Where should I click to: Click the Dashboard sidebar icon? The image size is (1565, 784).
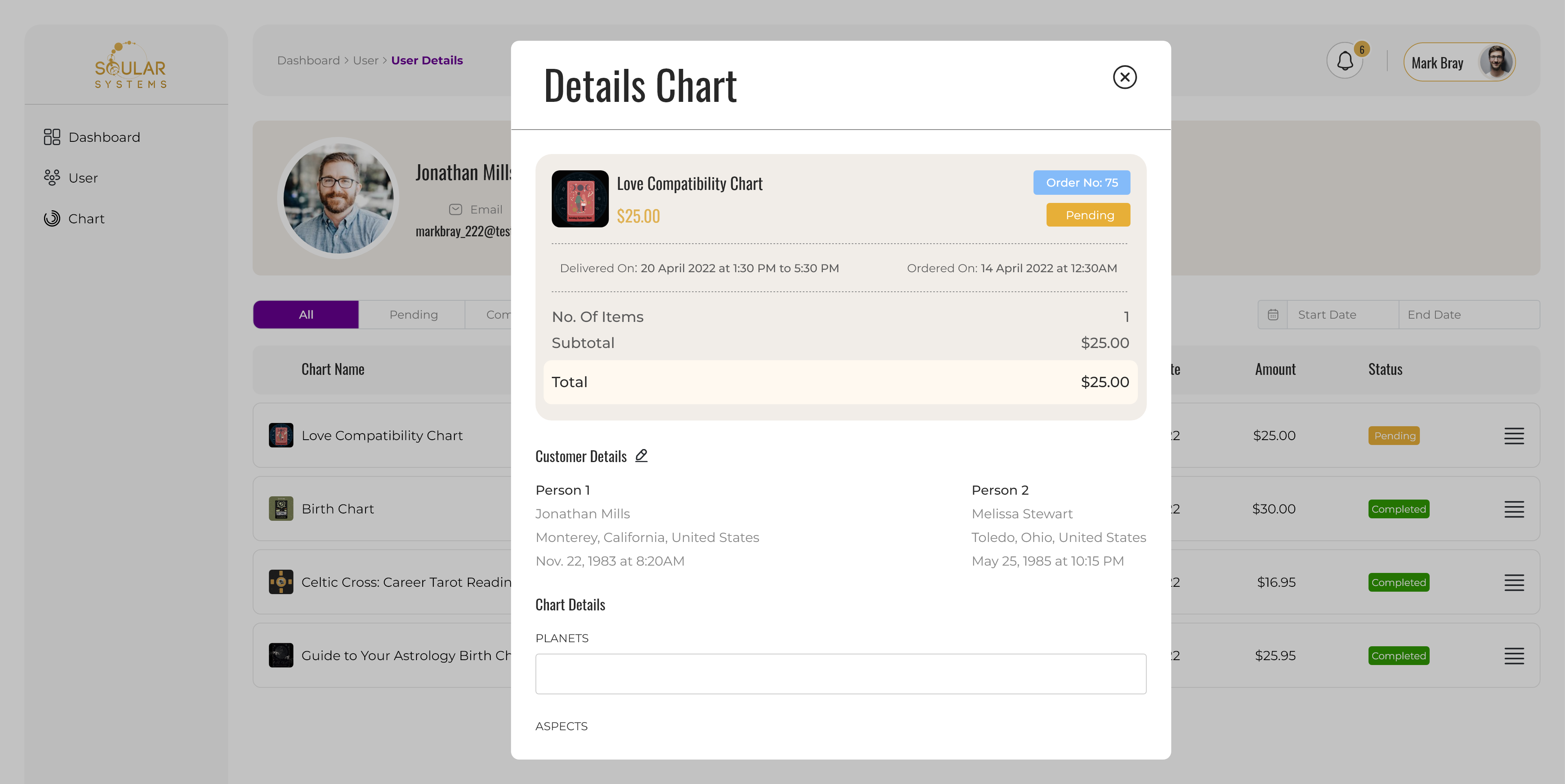pos(52,137)
